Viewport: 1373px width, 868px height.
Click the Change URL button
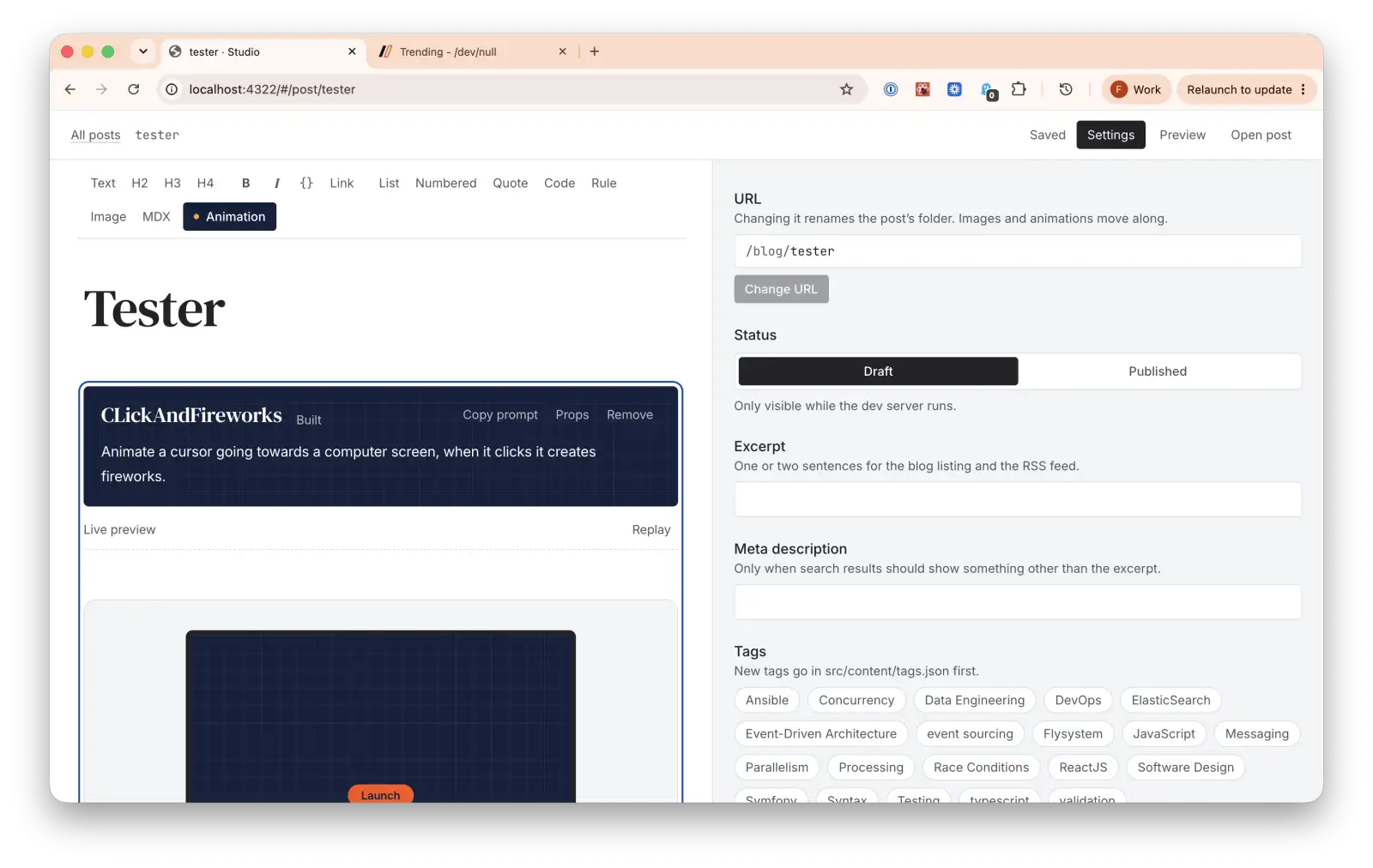pyautogui.click(x=781, y=289)
